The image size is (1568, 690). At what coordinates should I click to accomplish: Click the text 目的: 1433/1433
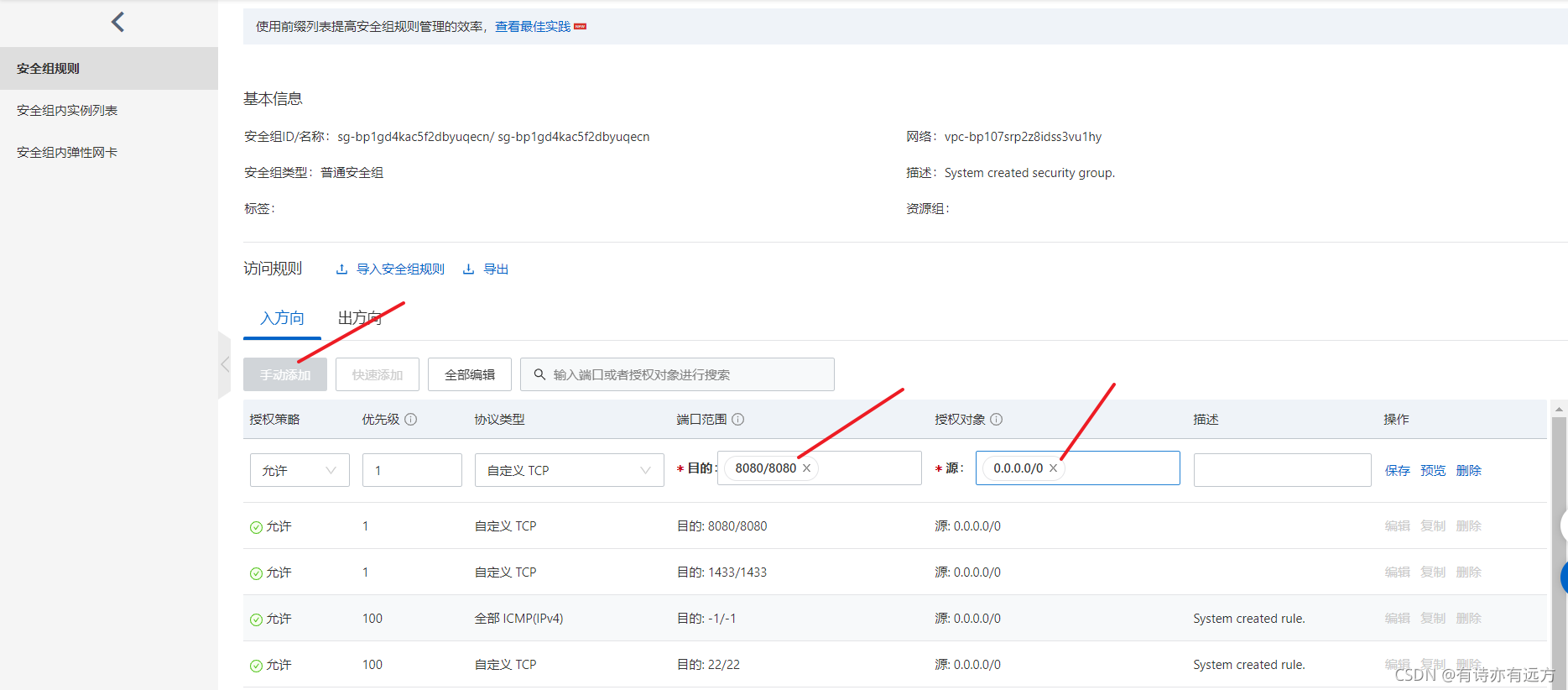(721, 572)
